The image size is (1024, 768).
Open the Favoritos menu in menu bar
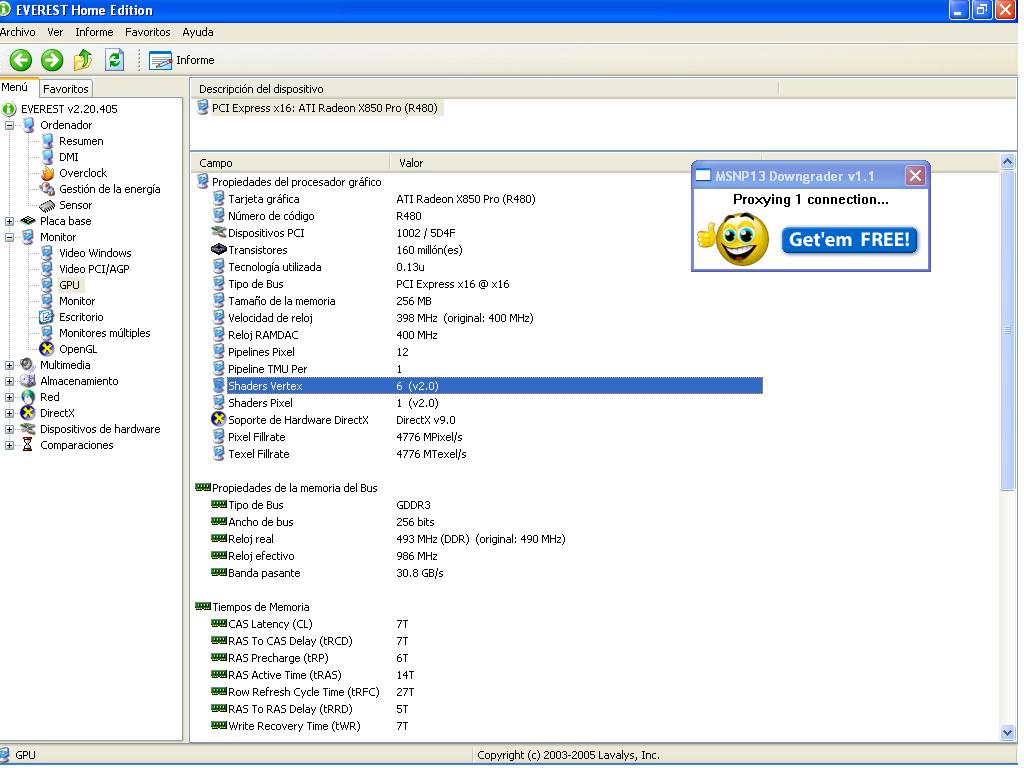pos(148,32)
